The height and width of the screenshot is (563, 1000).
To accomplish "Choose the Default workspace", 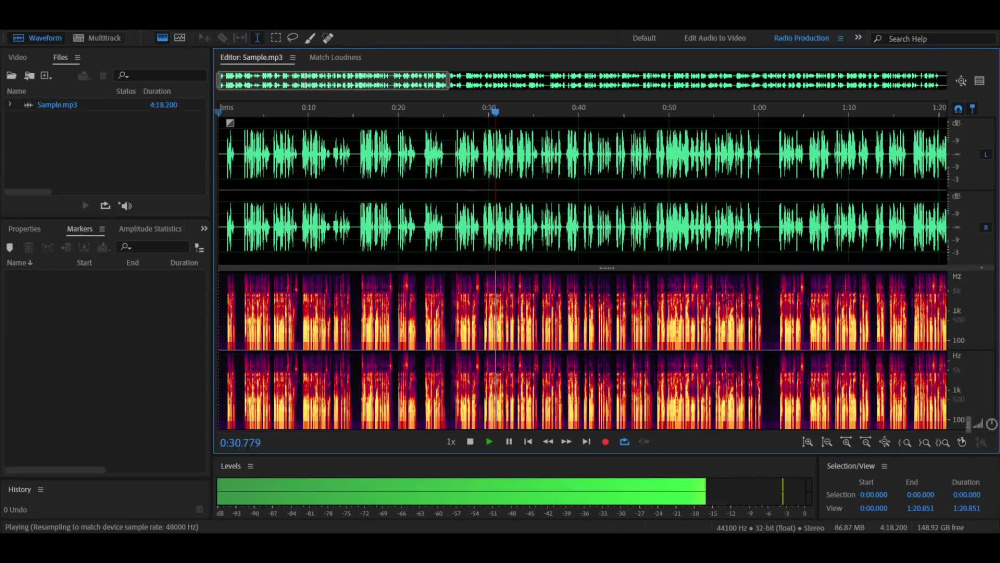I will click(644, 38).
